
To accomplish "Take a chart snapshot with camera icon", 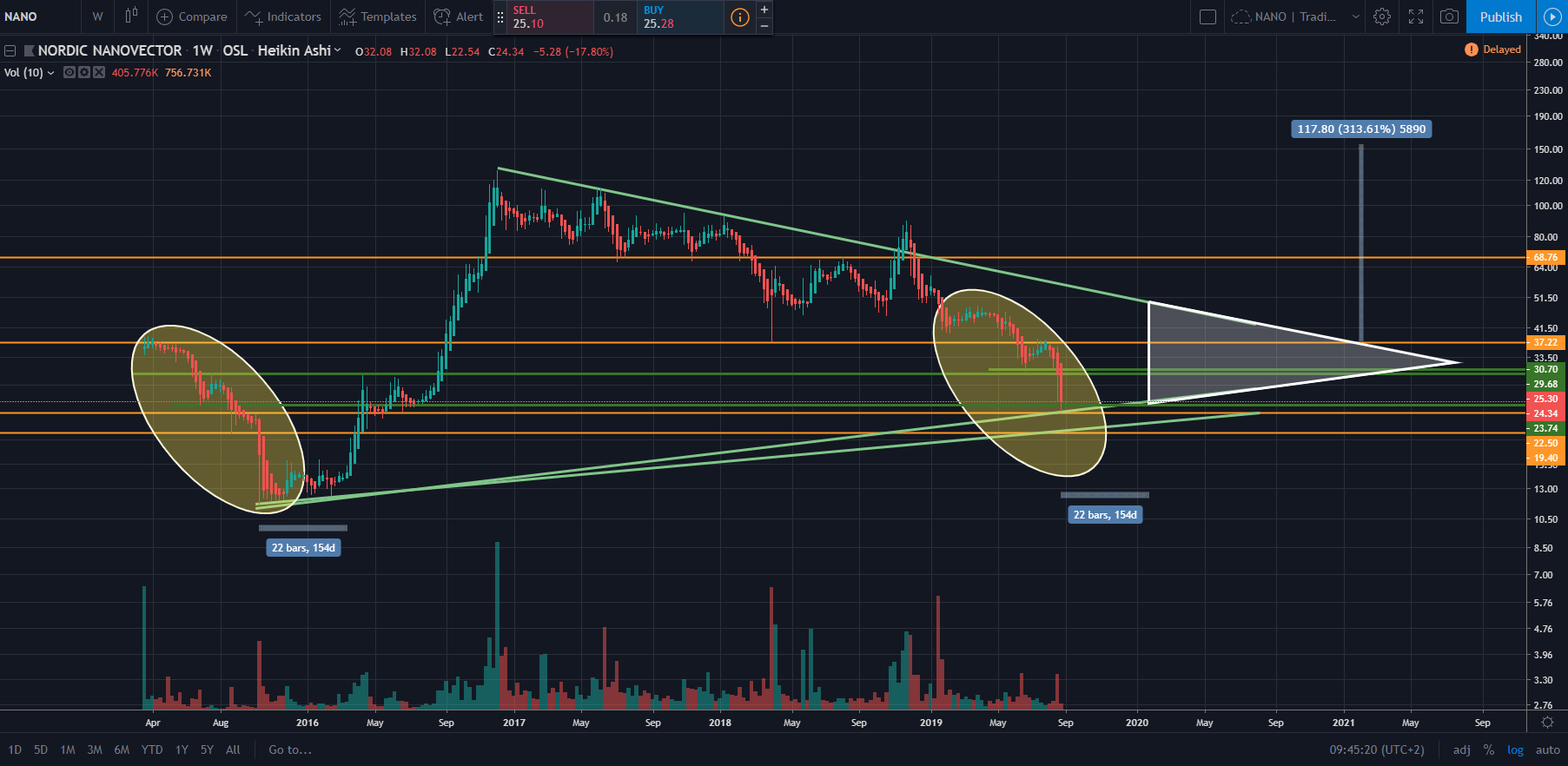I will click(1449, 17).
